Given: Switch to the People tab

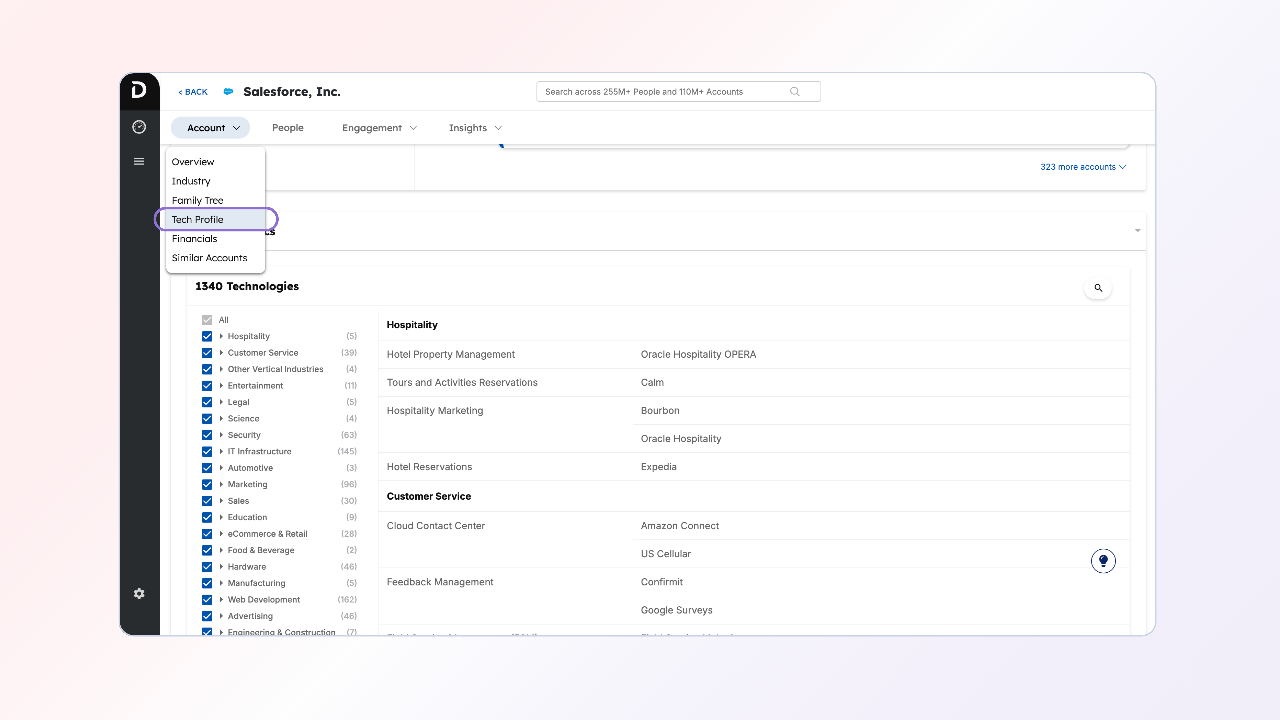Looking at the screenshot, I should [287, 128].
